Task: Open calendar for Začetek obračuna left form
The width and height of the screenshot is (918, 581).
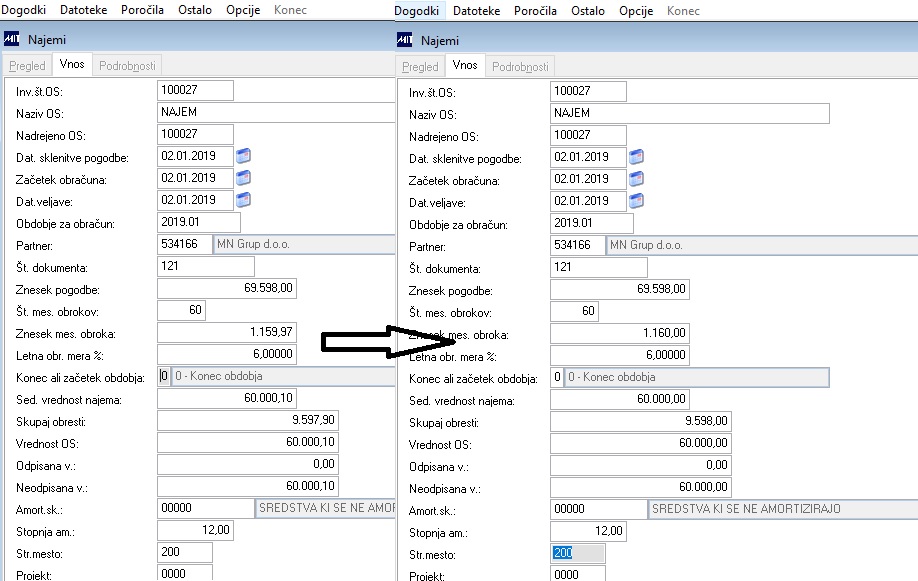Action: tap(244, 177)
